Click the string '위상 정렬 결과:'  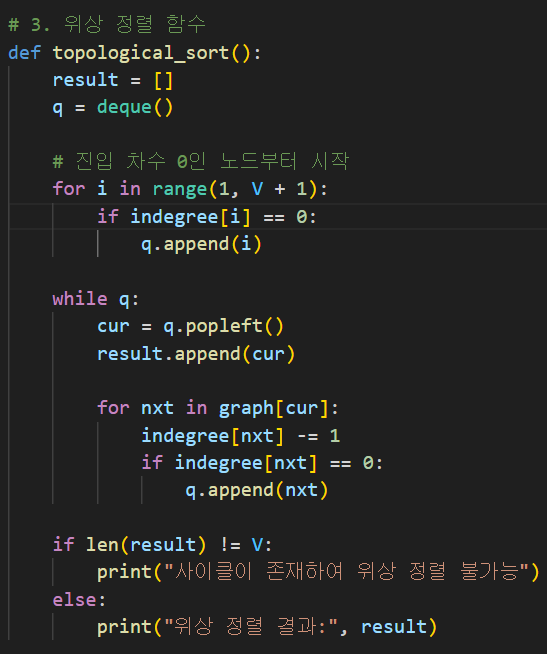point(251,626)
